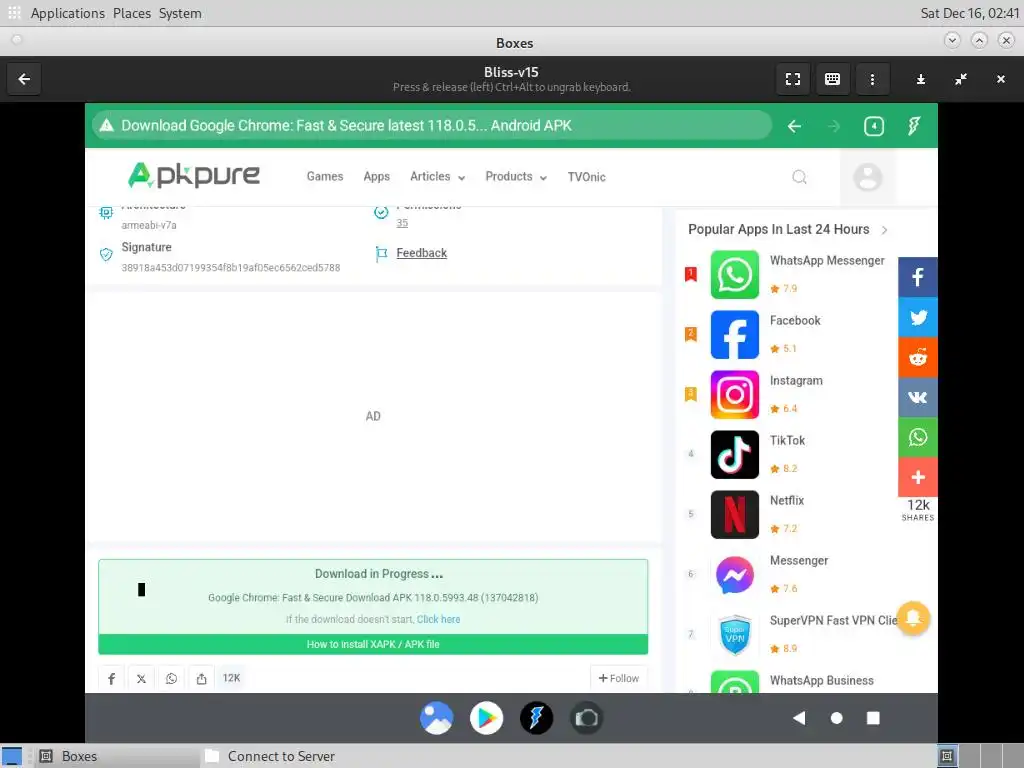Viewport: 1024px width, 768px height.
Task: Open the TikTok app icon
Action: coord(735,455)
